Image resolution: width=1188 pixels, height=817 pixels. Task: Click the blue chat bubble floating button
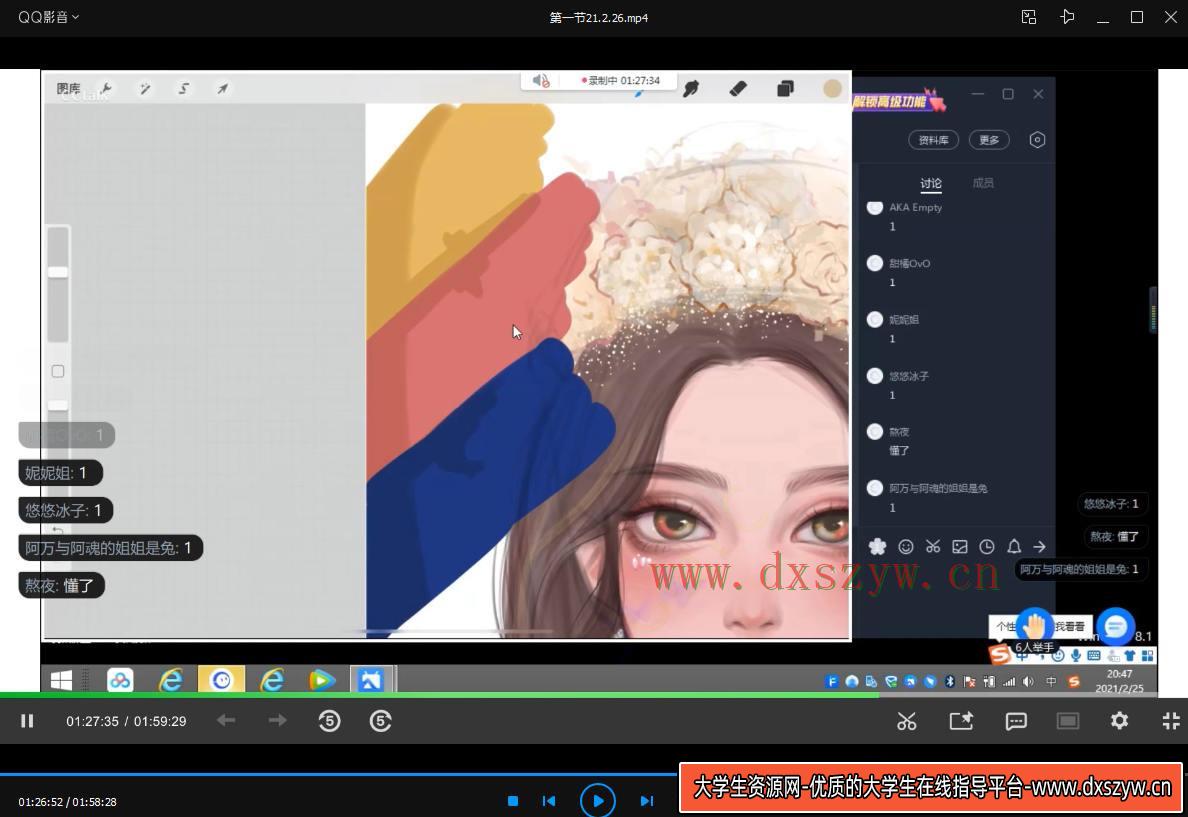[x=1115, y=627]
